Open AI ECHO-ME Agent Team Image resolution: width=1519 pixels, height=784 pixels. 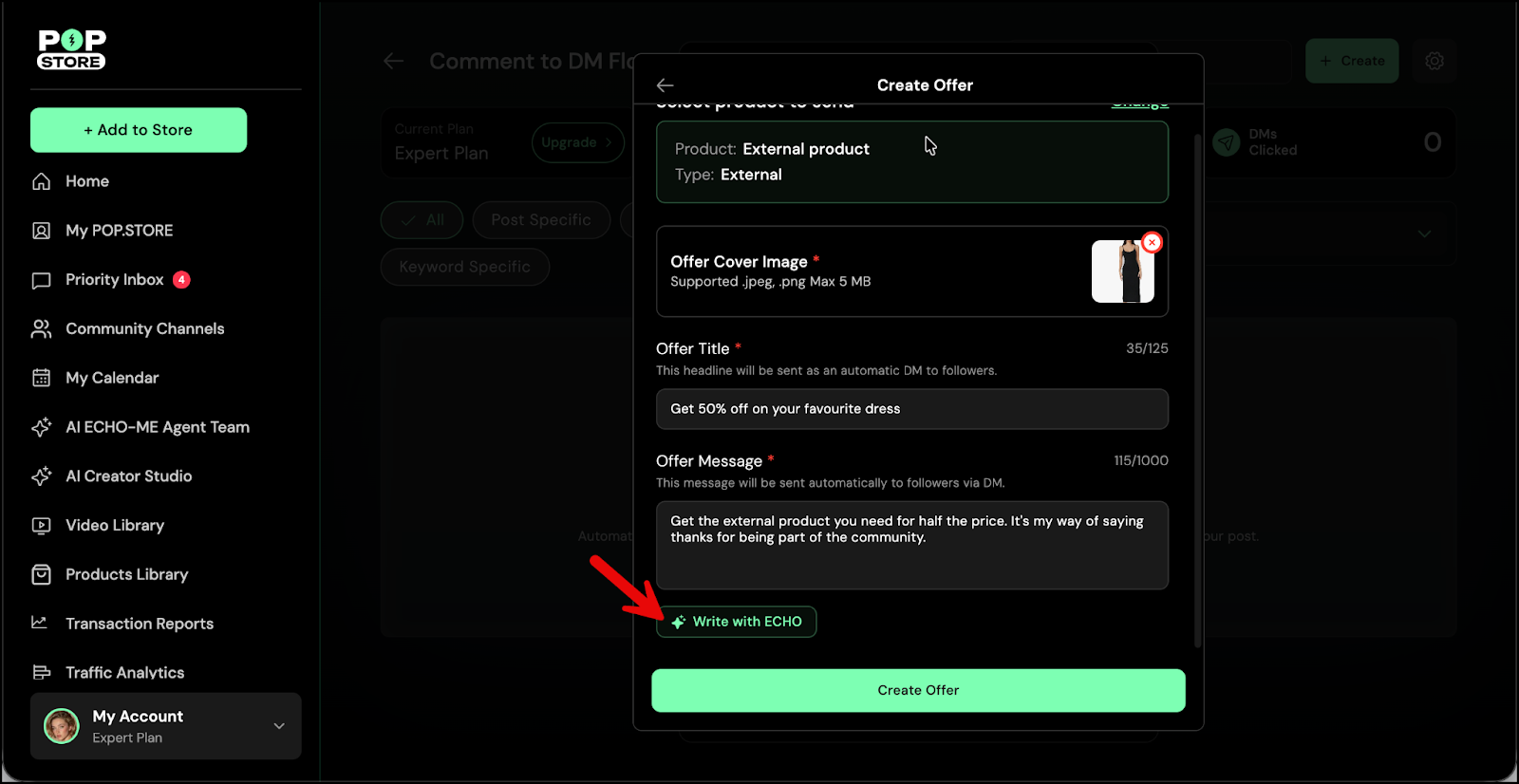point(157,427)
